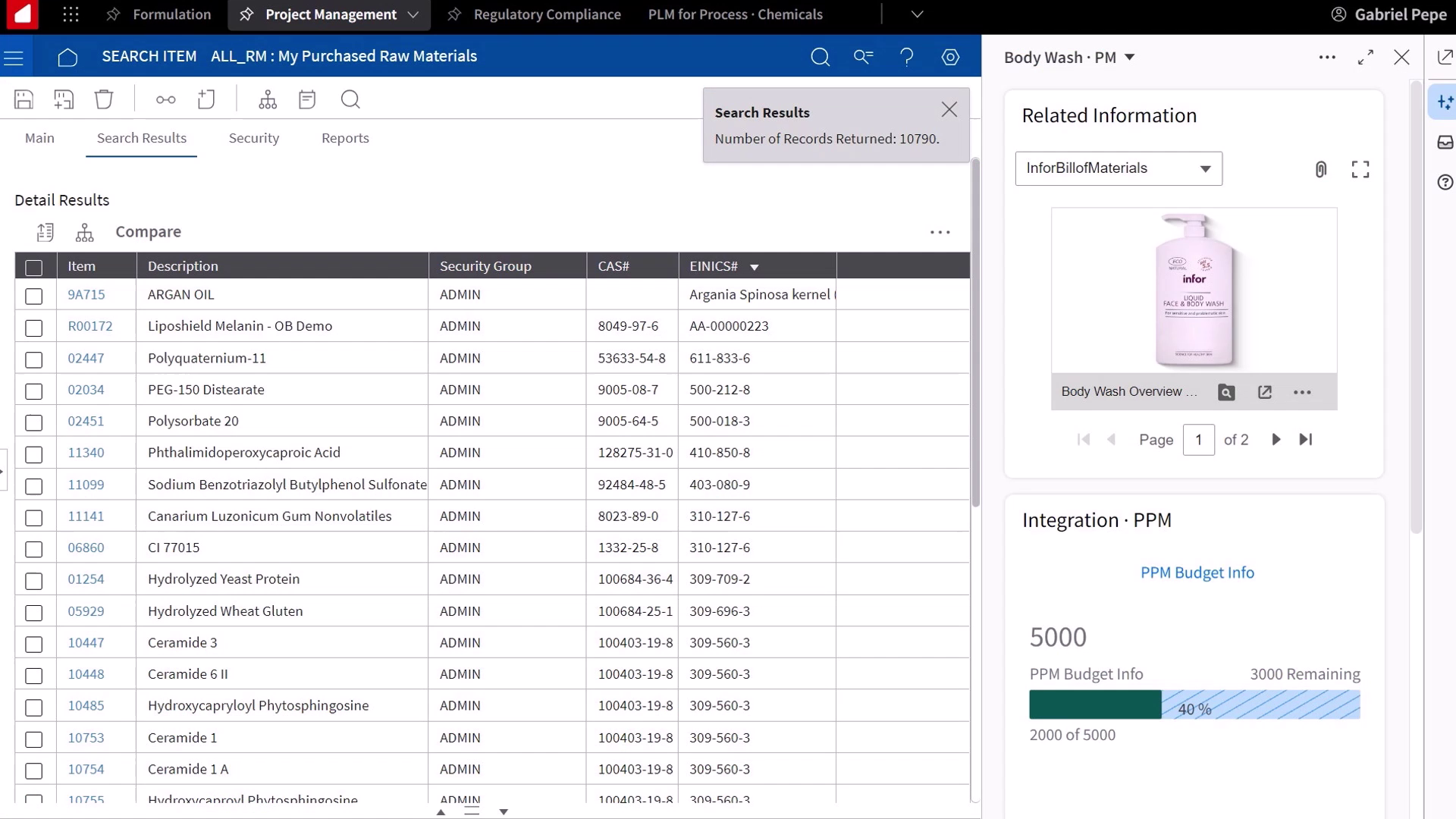This screenshot has width=1456, height=819.
Task: Click the delete trash icon in toolbar
Action: click(x=104, y=99)
